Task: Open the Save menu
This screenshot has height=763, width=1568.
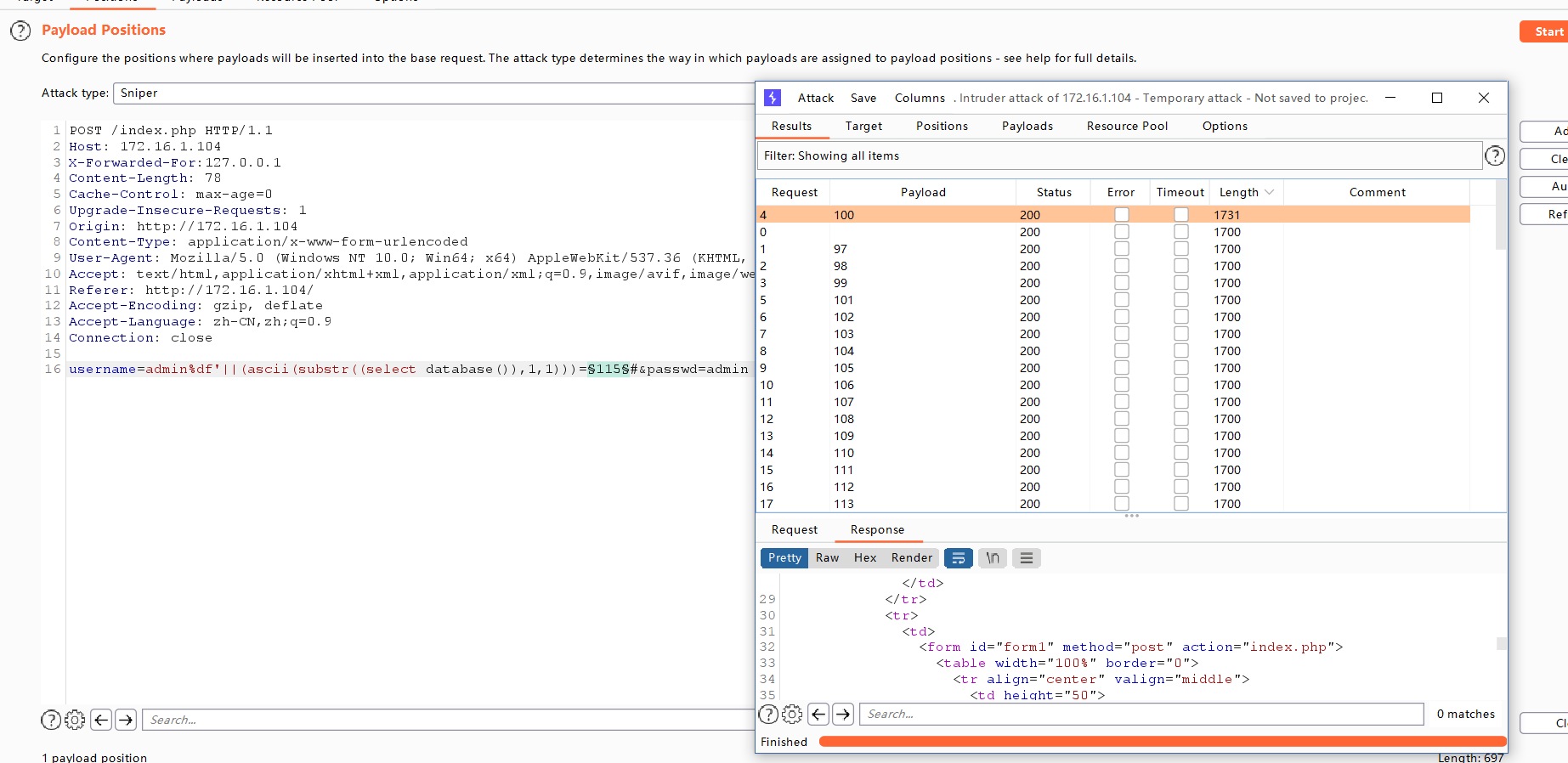Action: click(x=863, y=98)
